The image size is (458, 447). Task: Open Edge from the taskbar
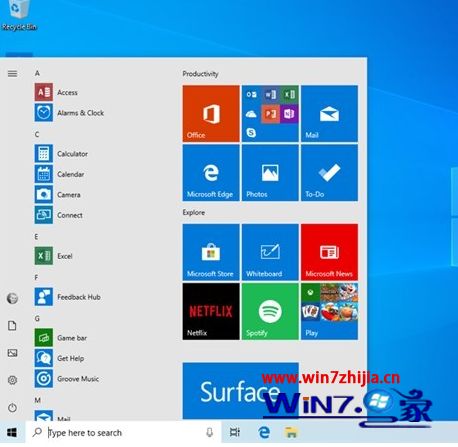(x=264, y=433)
